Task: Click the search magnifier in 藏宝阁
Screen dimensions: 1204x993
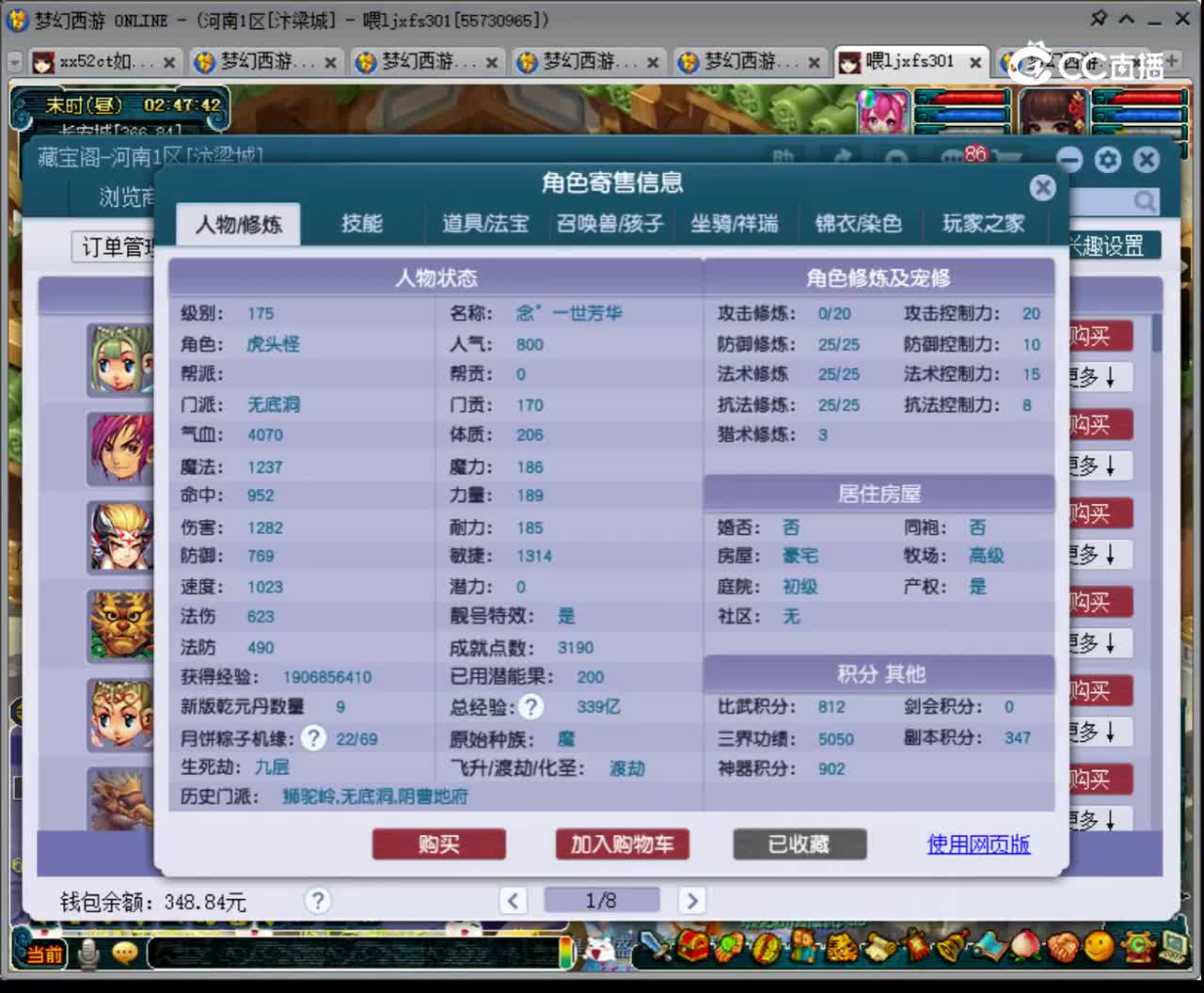Action: click(x=1144, y=201)
